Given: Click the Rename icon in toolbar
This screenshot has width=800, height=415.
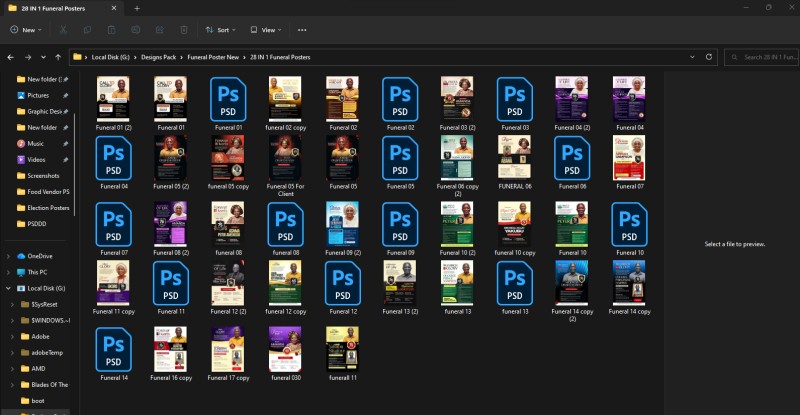Looking at the screenshot, I should 135,30.
